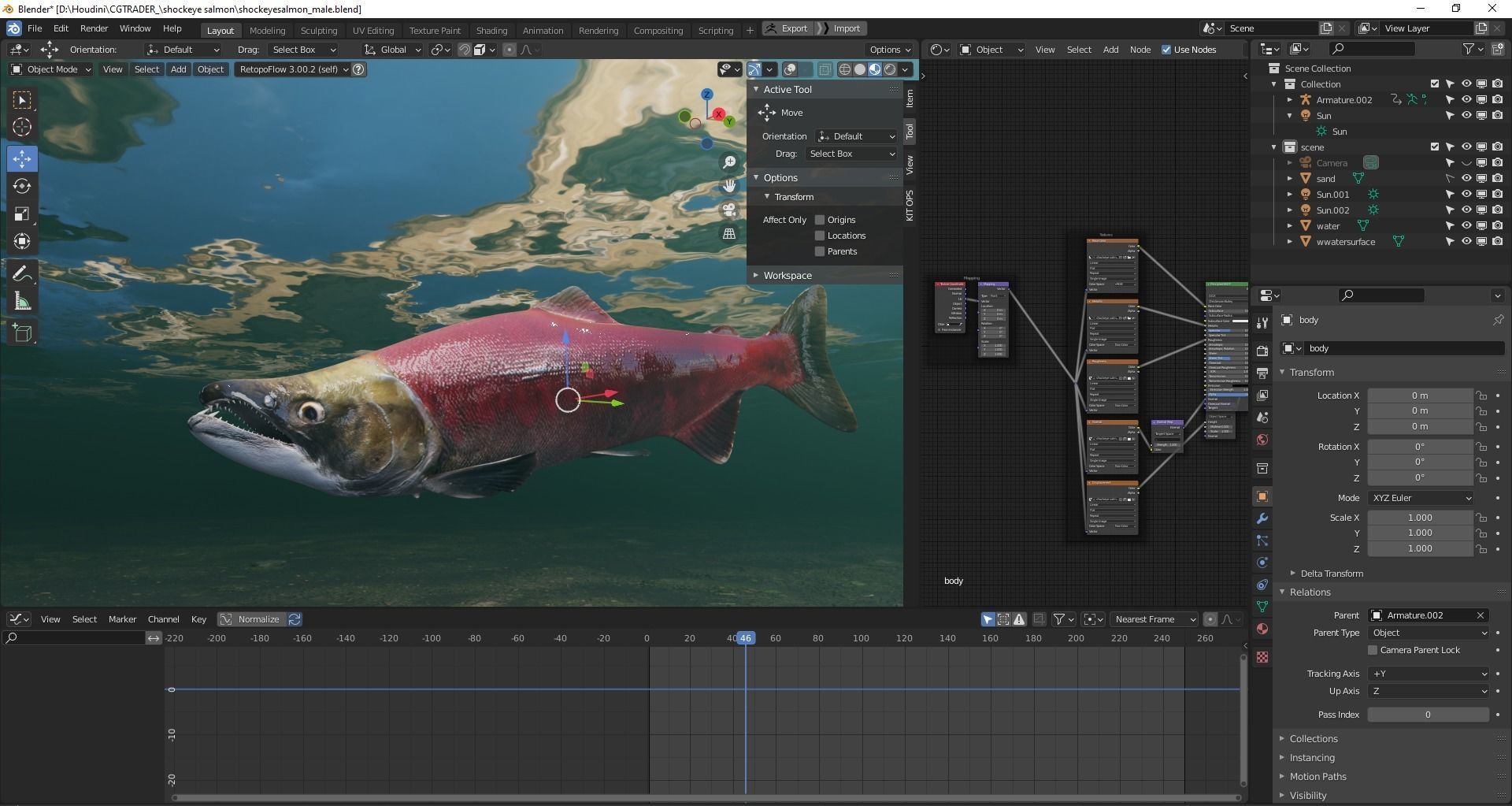Viewport: 1512px width, 806px height.
Task: Uncheck Use Nodes in node editor
Action: [x=1166, y=50]
